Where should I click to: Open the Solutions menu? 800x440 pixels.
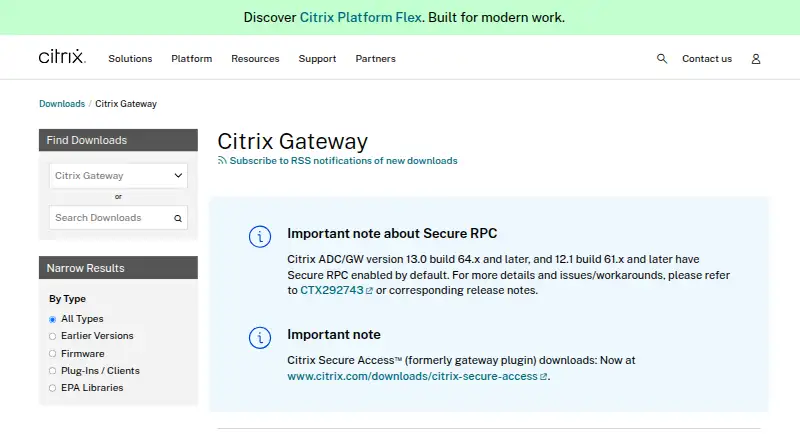[x=130, y=59]
